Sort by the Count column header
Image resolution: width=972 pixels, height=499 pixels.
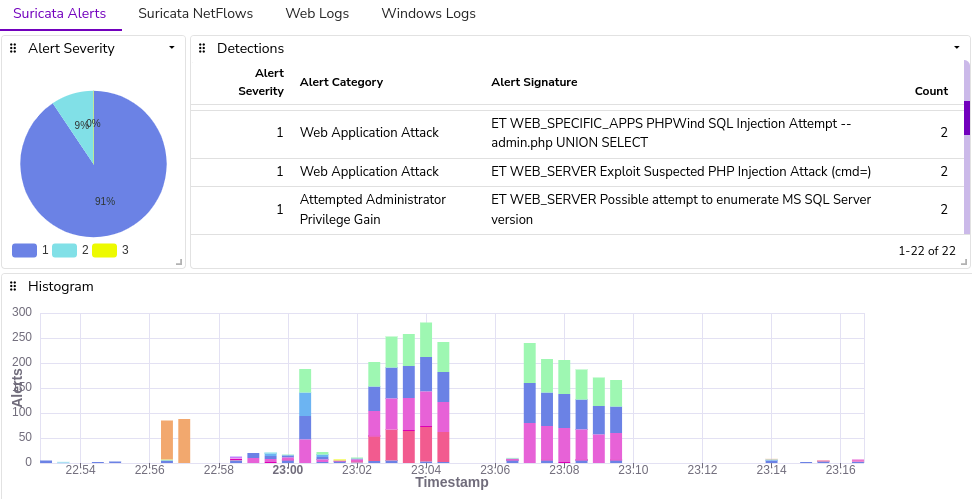(x=931, y=91)
